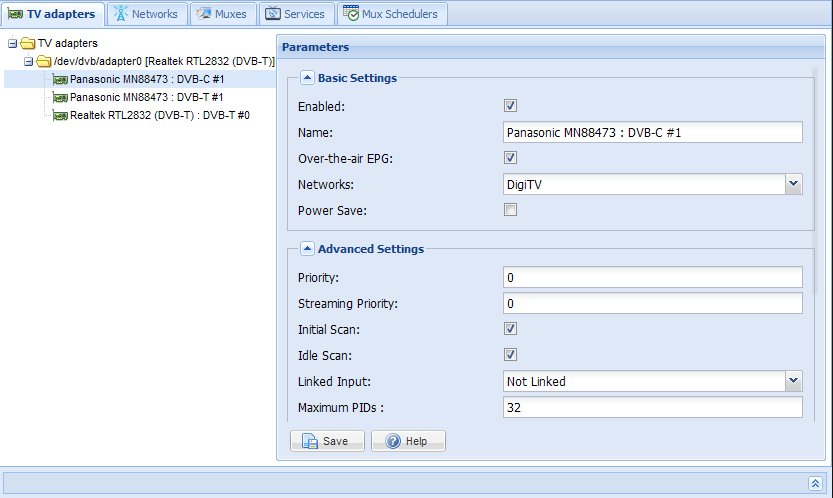Click the Priority input field

point(652,277)
